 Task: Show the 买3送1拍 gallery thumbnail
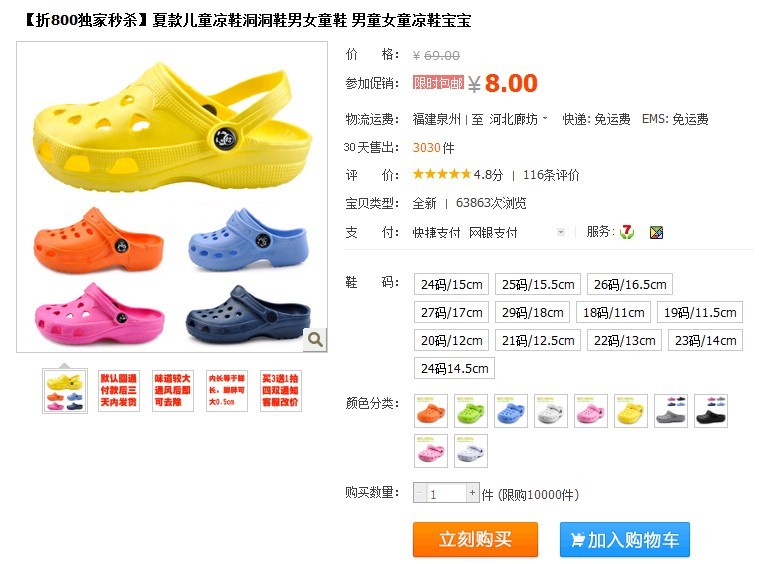pyautogui.click(x=281, y=390)
